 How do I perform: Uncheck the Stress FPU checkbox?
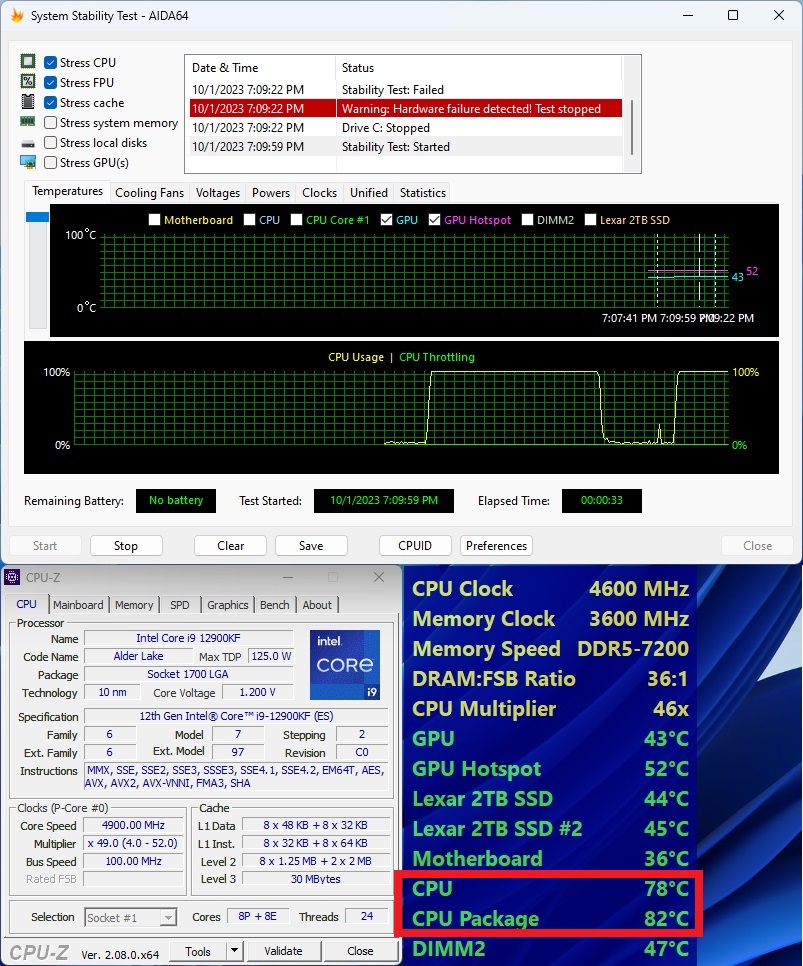click(x=51, y=83)
